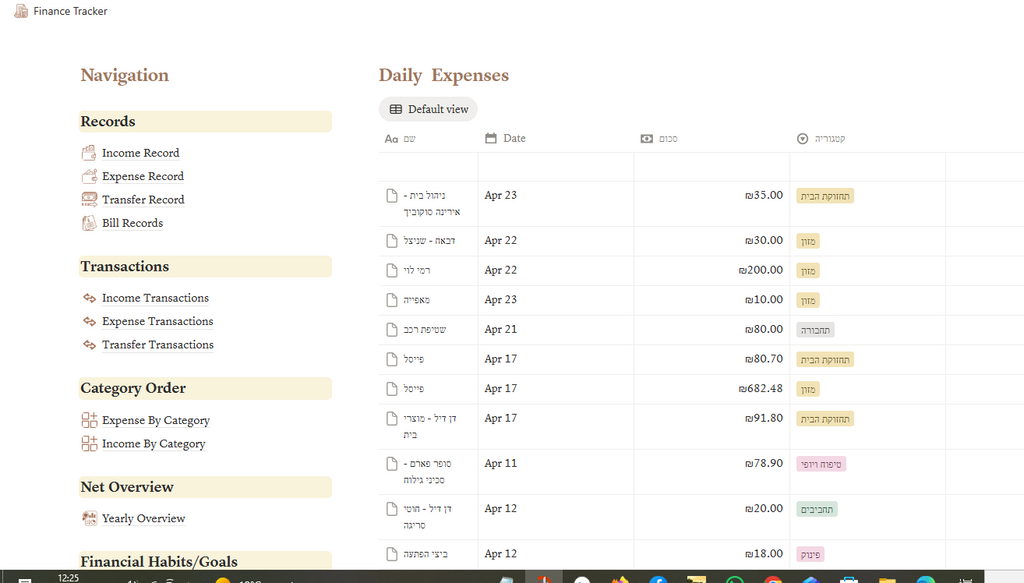1024x583 pixels.
Task: Click the קטגוריה category column header
Action: (x=868, y=138)
